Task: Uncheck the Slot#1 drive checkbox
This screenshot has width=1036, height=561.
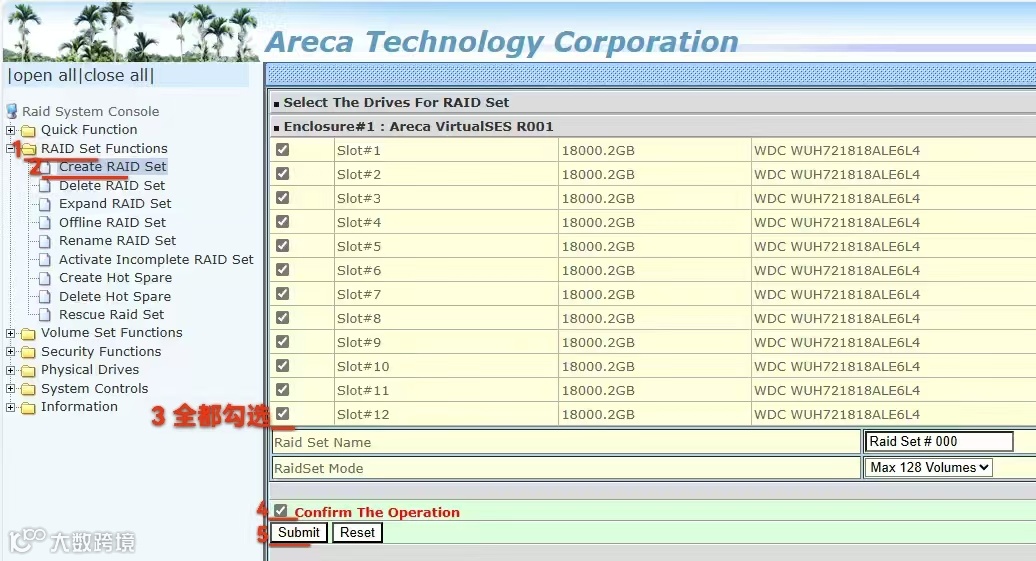Action: [x=283, y=150]
